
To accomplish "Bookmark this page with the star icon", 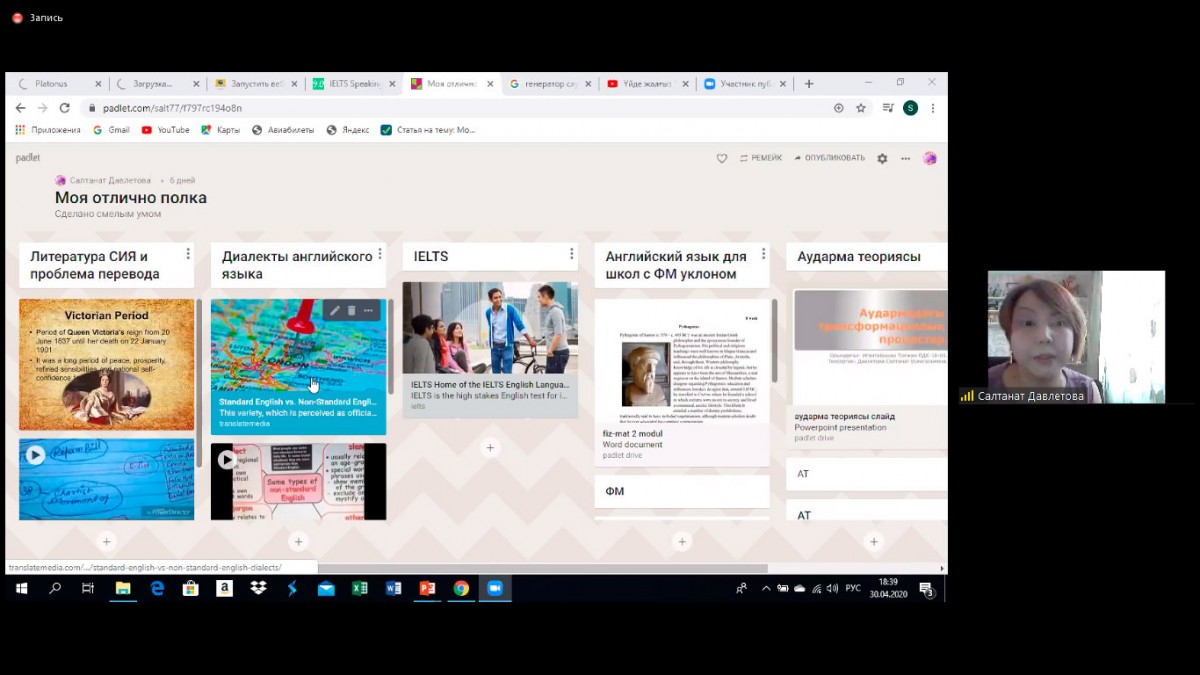I will (861, 108).
